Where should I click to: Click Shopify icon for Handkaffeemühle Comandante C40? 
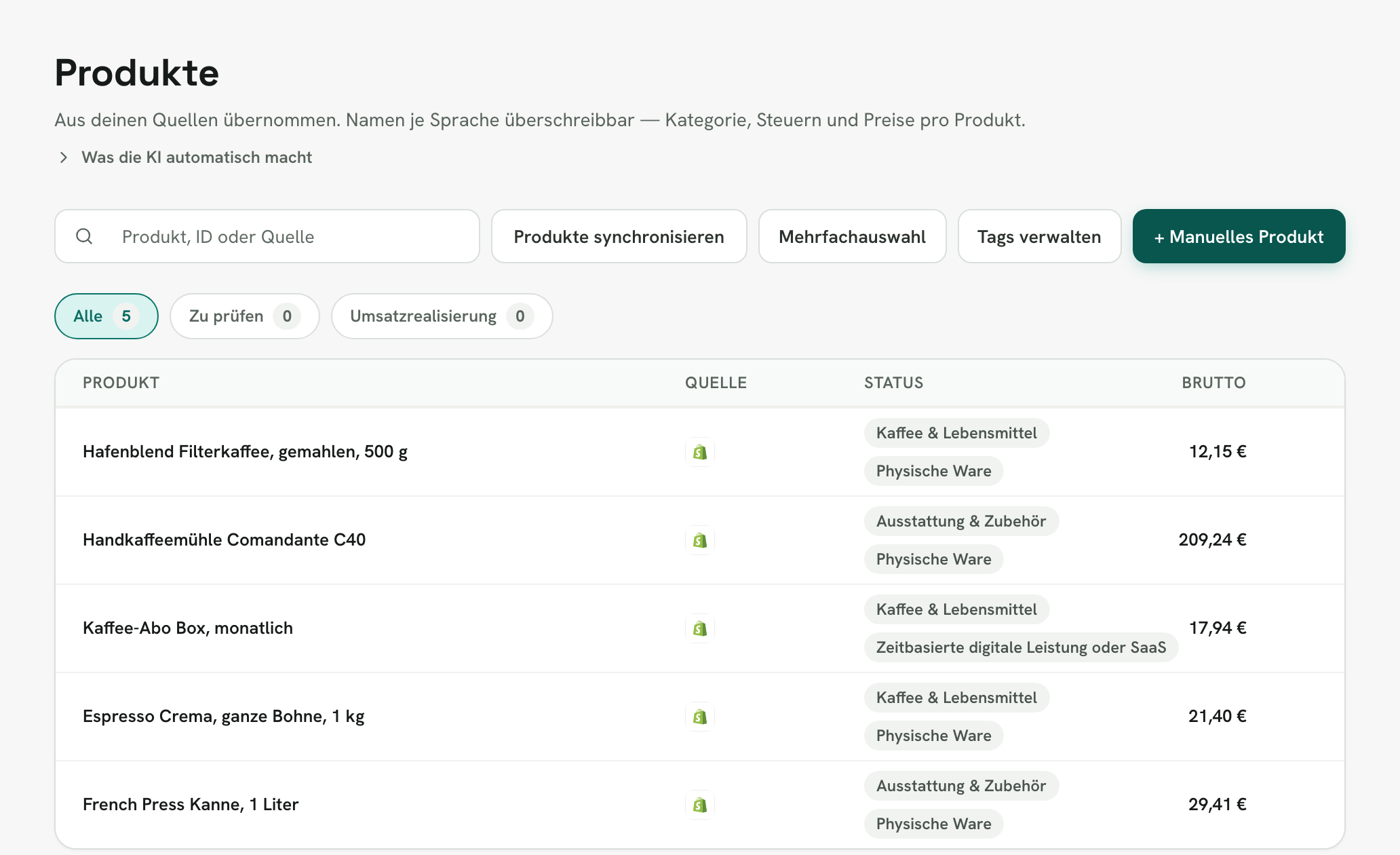tap(700, 540)
